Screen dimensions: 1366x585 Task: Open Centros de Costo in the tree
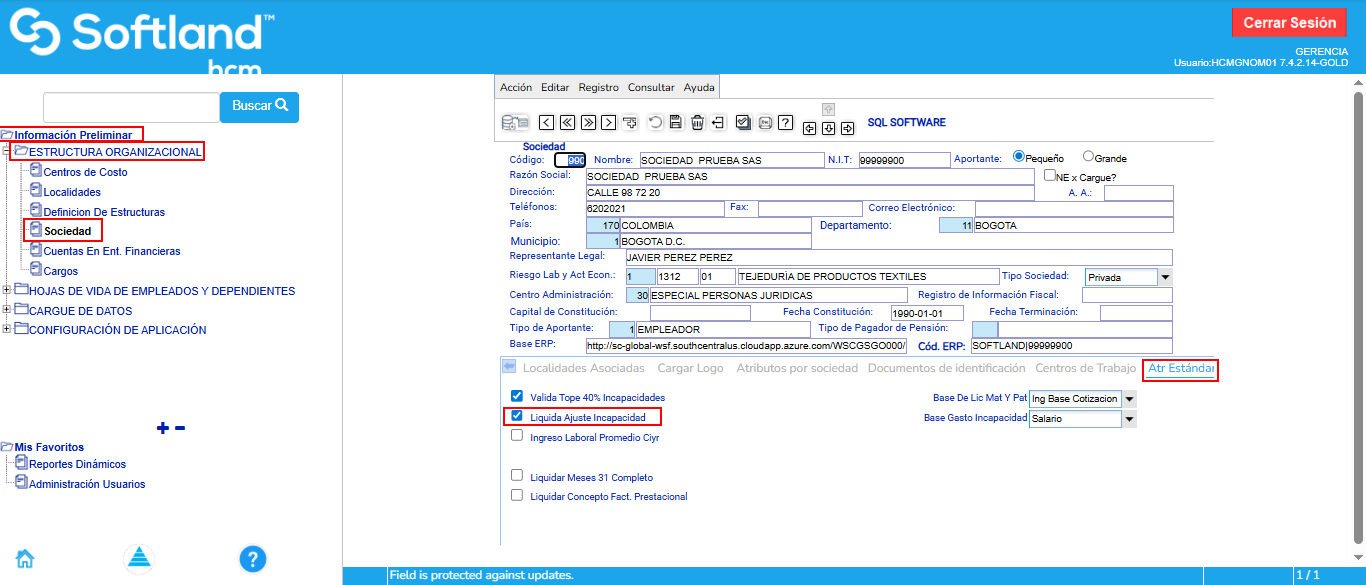click(x=85, y=172)
